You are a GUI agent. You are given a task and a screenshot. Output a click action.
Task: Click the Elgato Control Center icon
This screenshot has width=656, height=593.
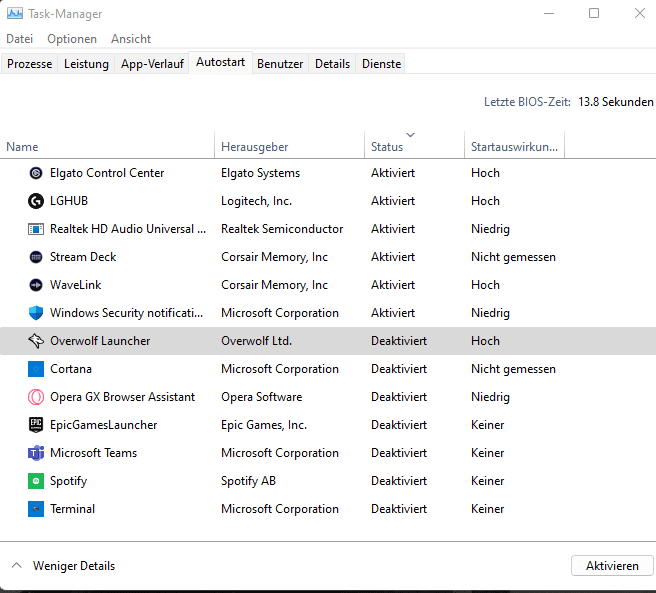pyautogui.click(x=36, y=173)
